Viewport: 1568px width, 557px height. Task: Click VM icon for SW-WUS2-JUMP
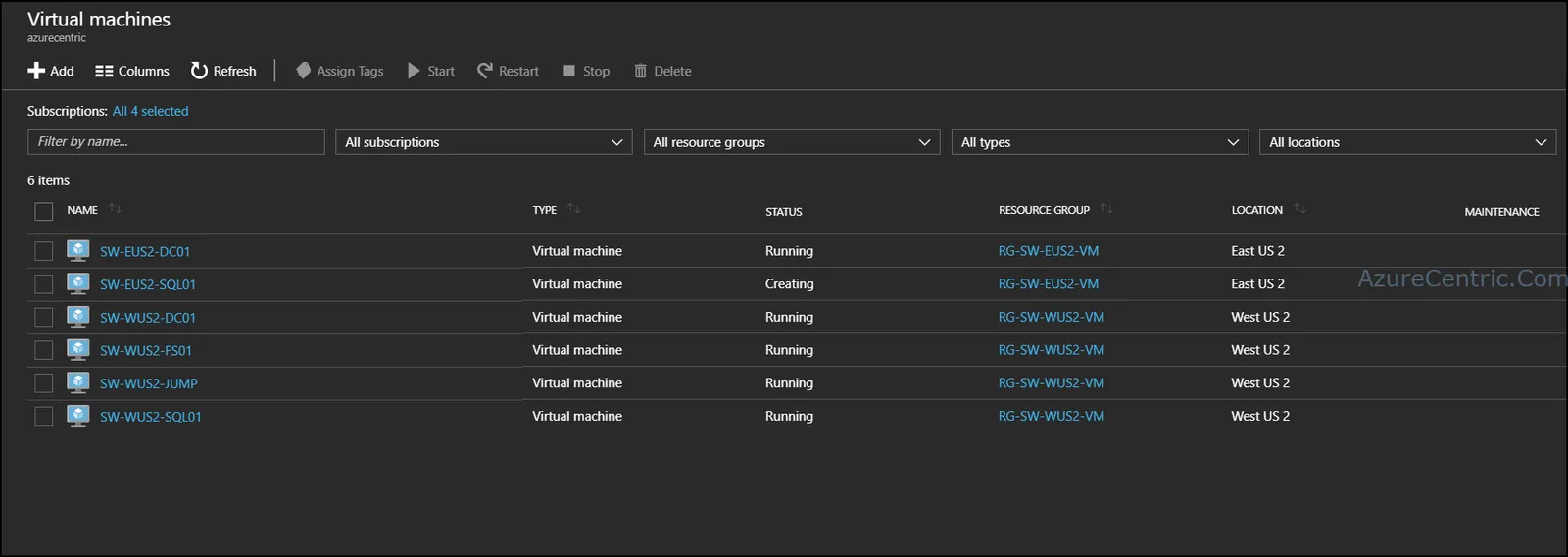tap(78, 382)
